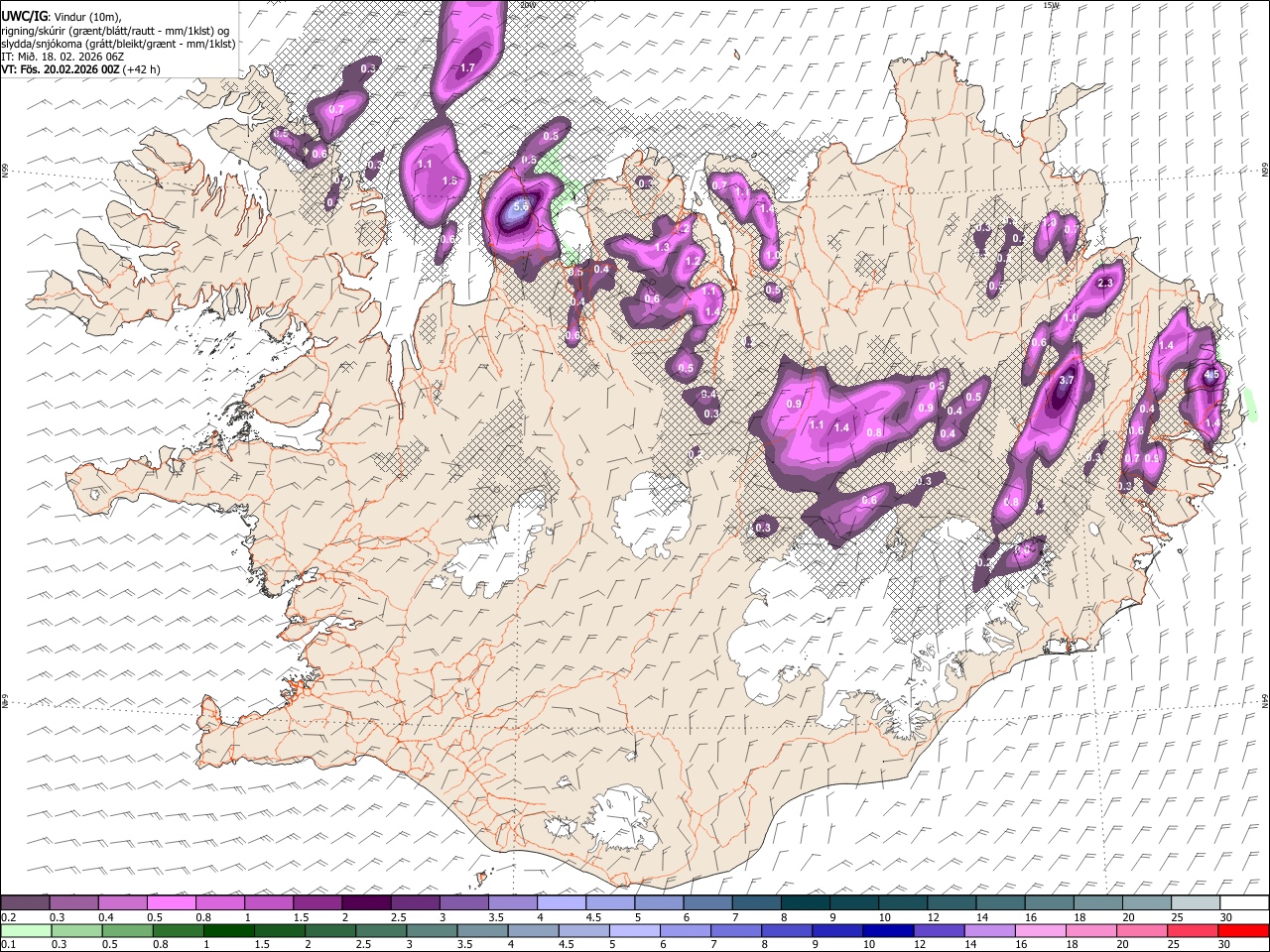Click the white Mýrdalsjökull glacier near south coast

click(622, 819)
